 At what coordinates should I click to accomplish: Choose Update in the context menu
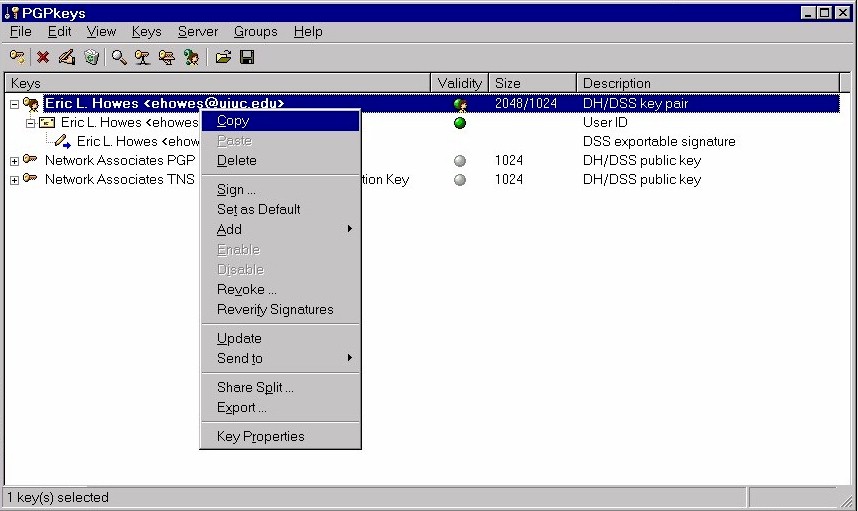[x=280, y=338]
